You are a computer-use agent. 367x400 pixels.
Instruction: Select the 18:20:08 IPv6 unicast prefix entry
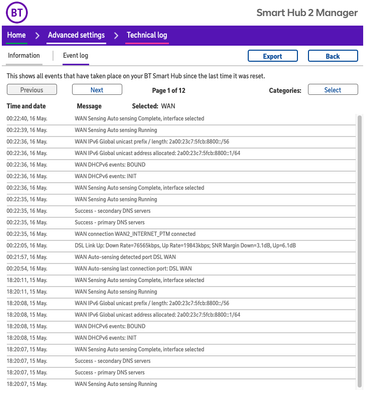[x=181, y=303]
